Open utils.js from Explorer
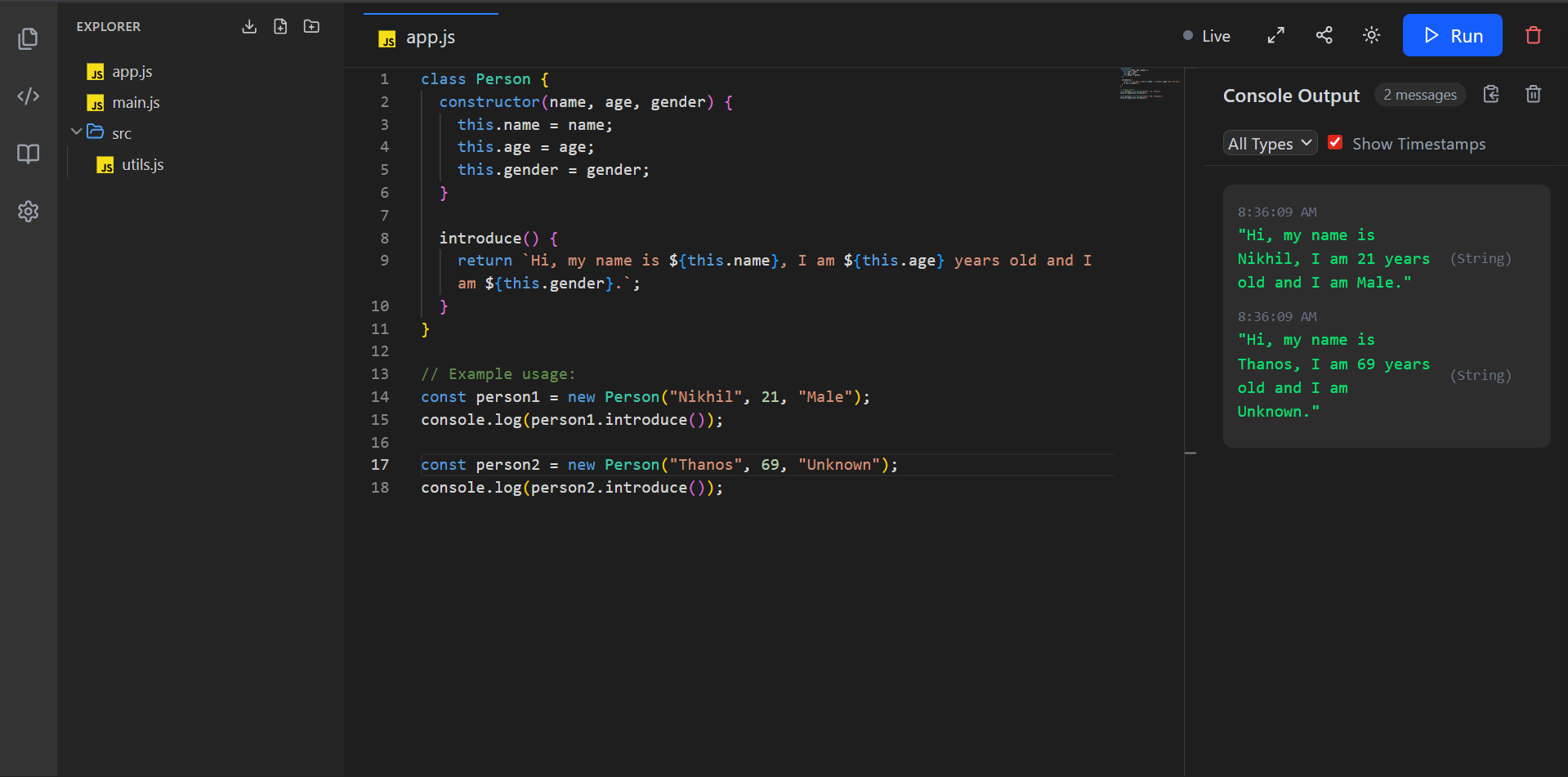Viewport: 1568px width, 777px height. tap(142, 164)
